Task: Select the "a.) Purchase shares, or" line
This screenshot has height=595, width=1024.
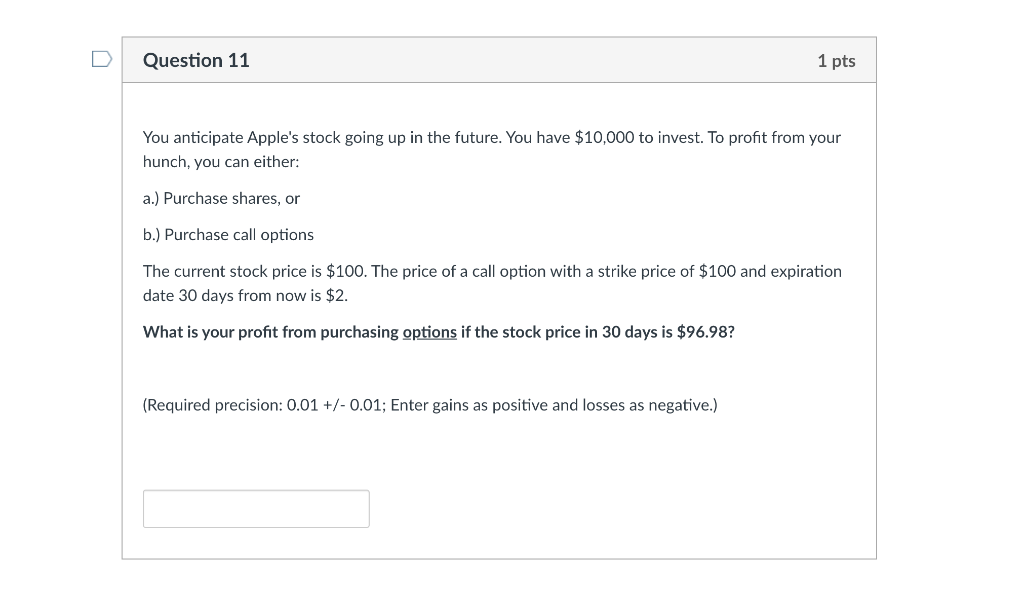Action: tap(221, 198)
